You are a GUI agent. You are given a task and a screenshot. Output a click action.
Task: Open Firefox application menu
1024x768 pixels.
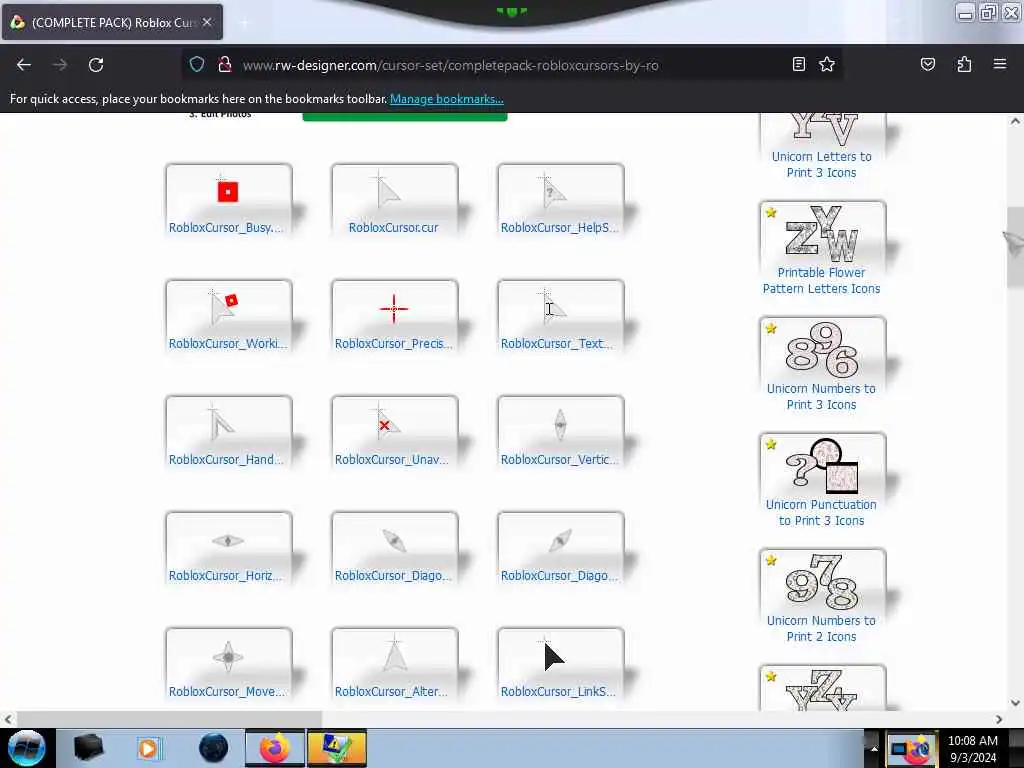999,64
